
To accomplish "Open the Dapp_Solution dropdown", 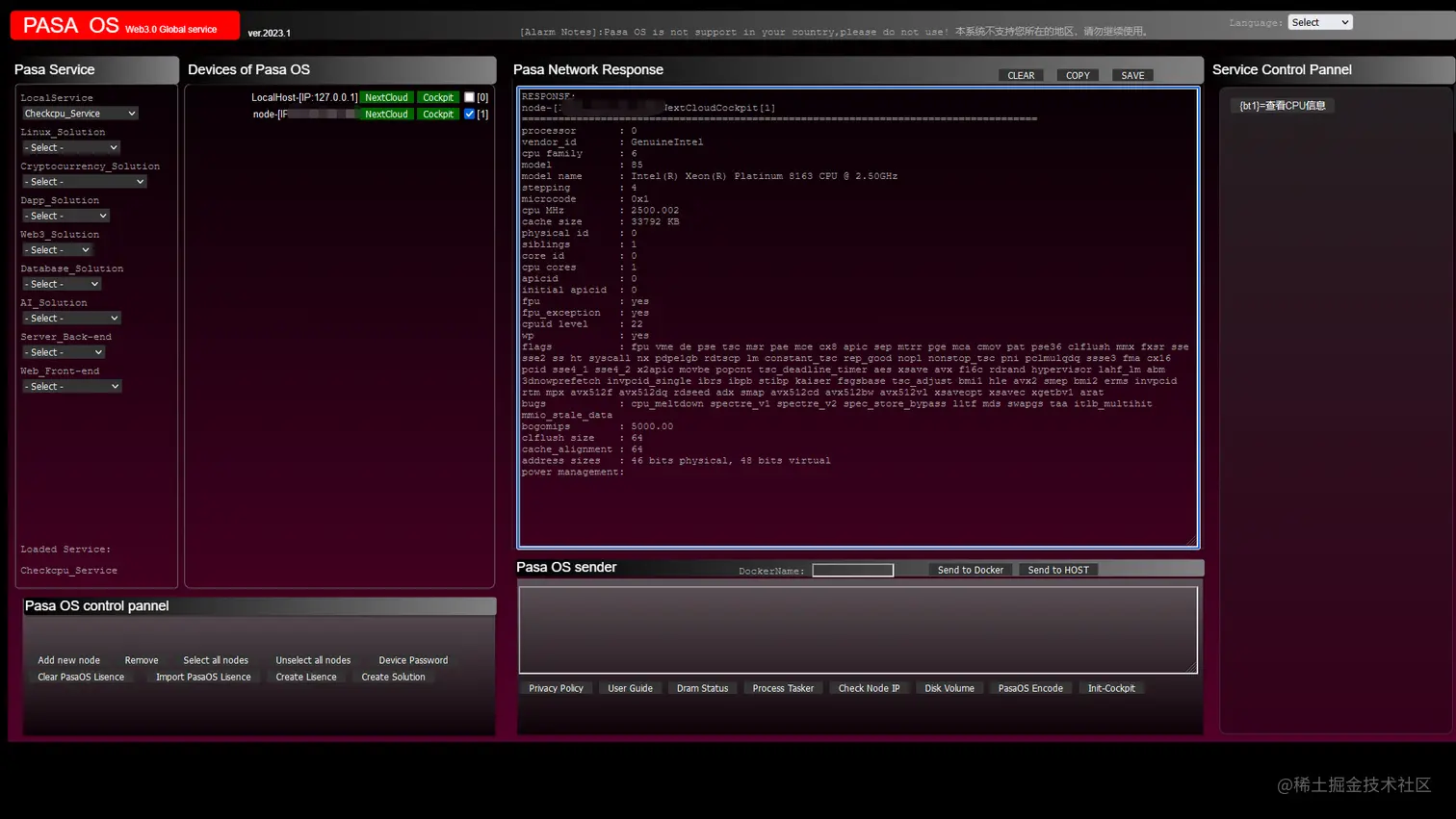I will [65, 216].
